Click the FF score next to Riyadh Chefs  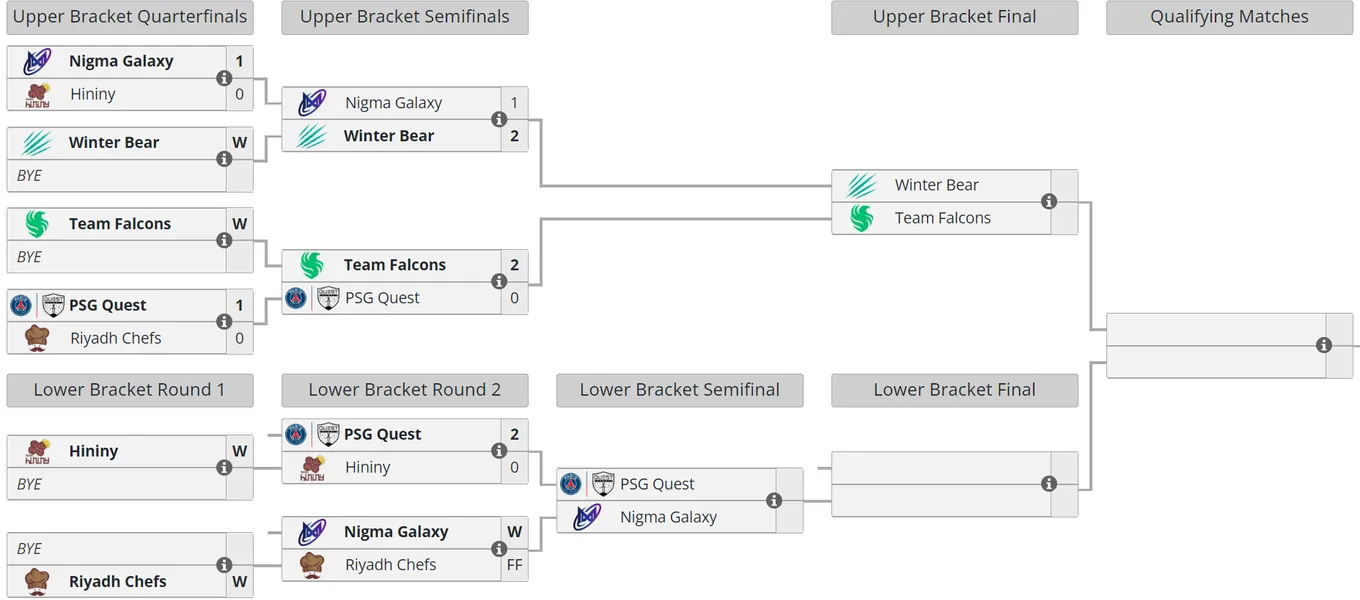coord(515,565)
